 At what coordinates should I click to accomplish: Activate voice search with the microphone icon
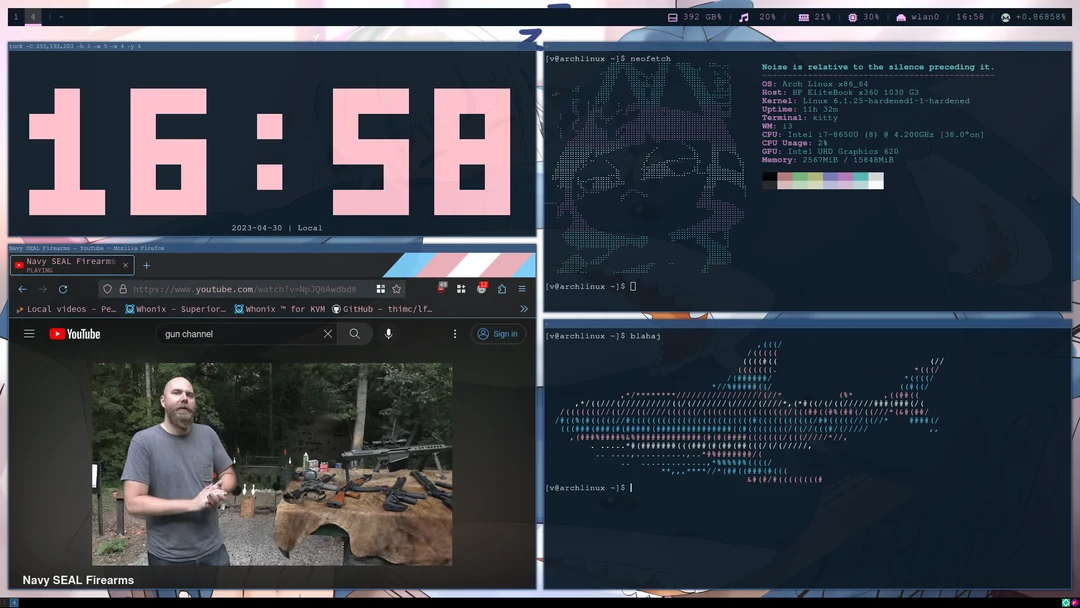pos(389,333)
